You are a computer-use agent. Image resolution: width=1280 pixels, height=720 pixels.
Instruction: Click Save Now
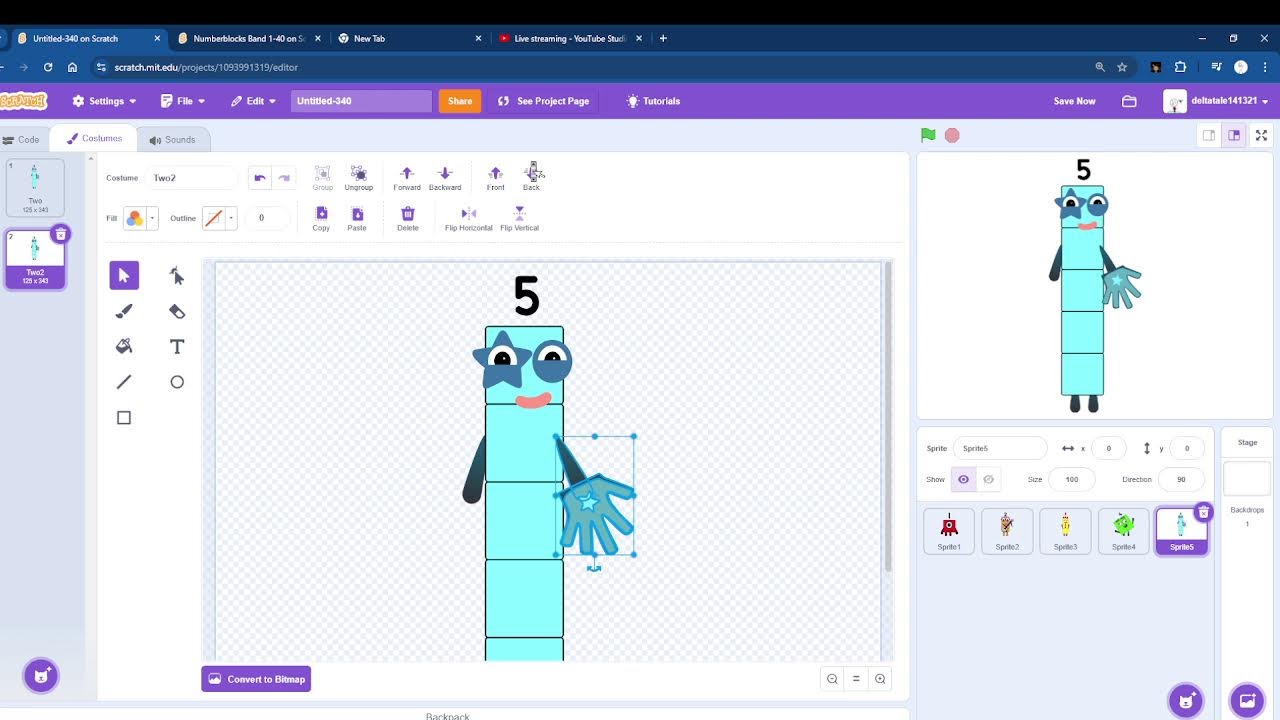tap(1074, 101)
